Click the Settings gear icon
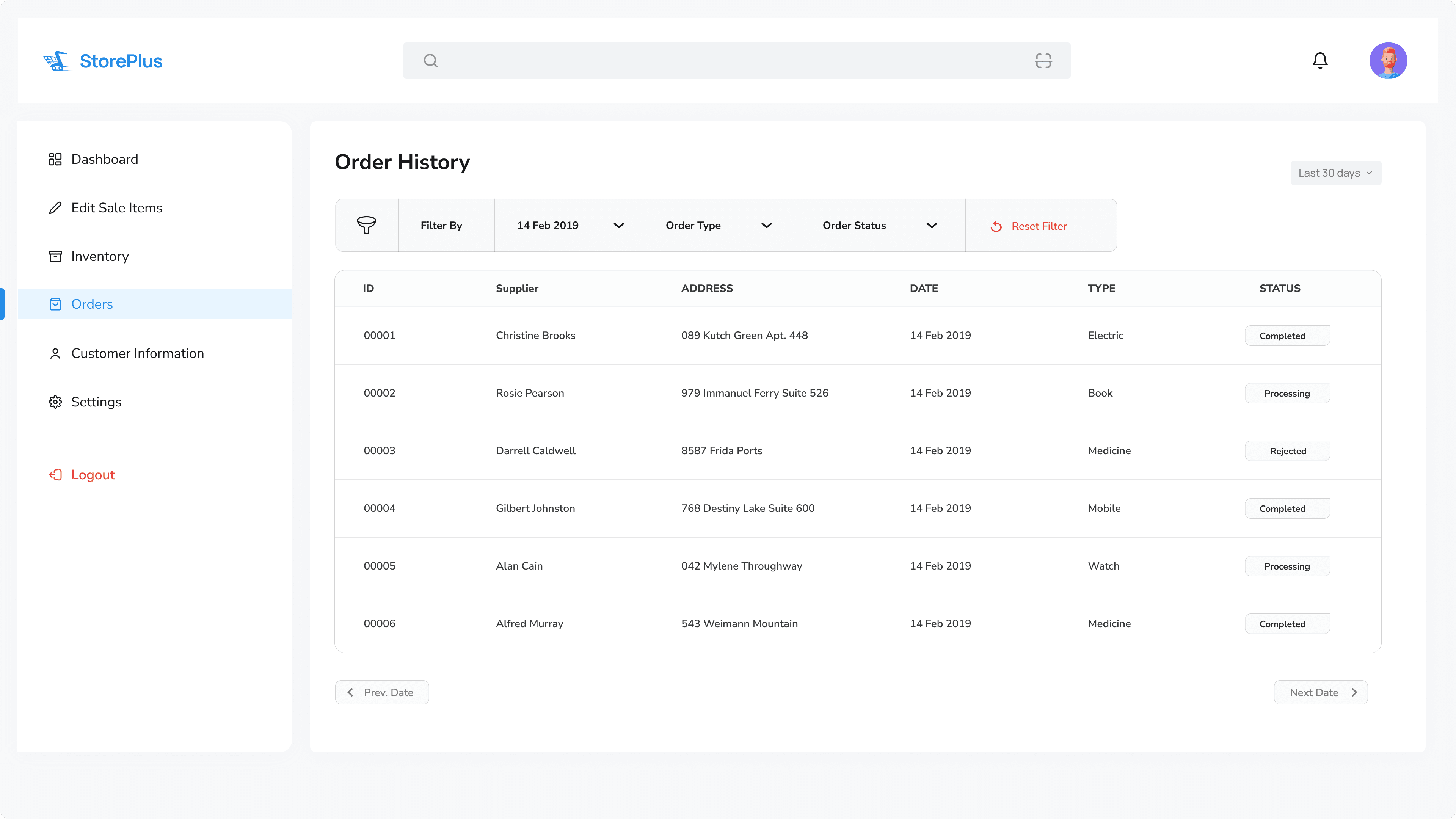Viewport: 1456px width, 819px height. (x=55, y=402)
